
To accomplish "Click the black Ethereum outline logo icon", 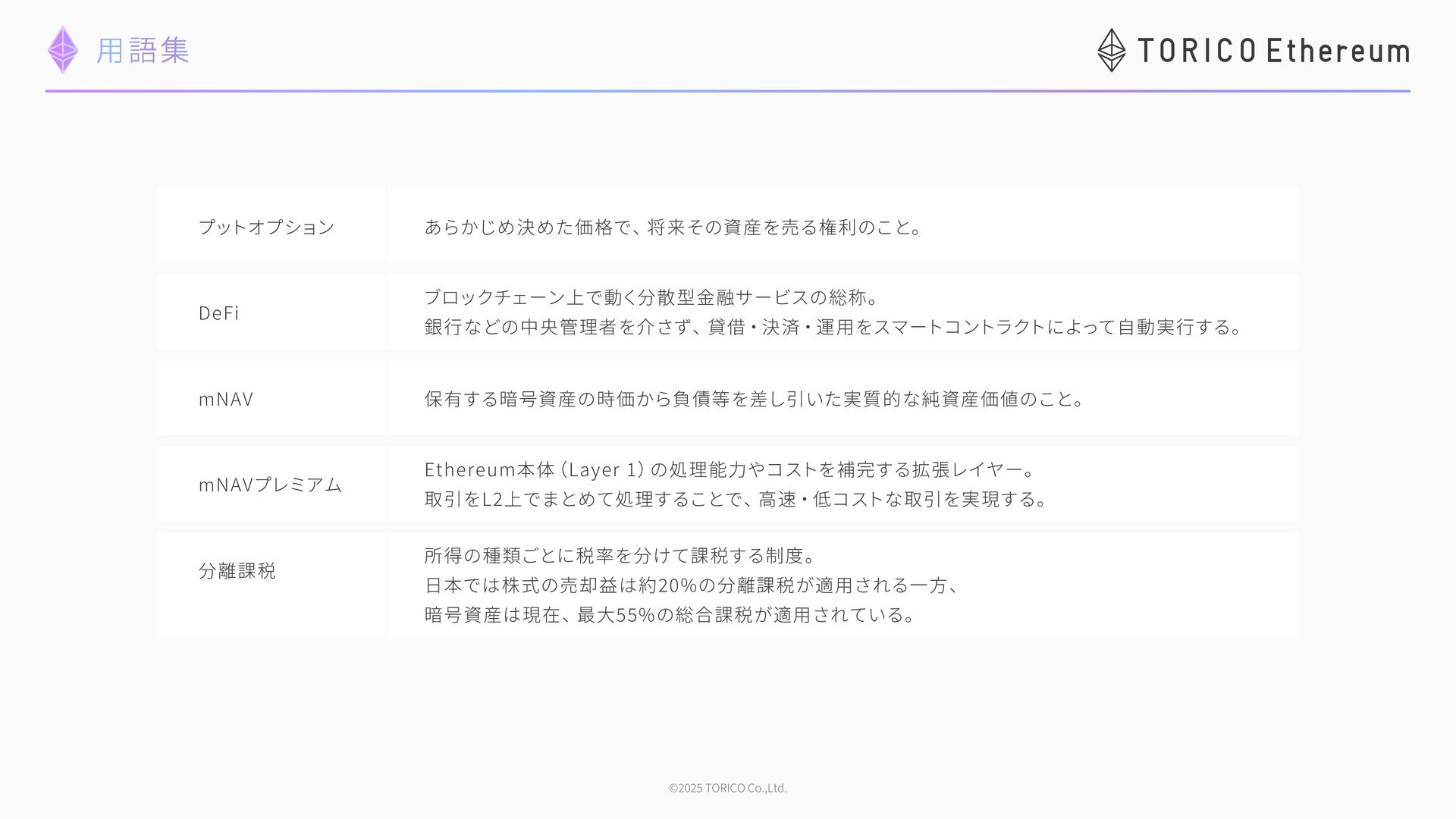I will pos(1111,51).
